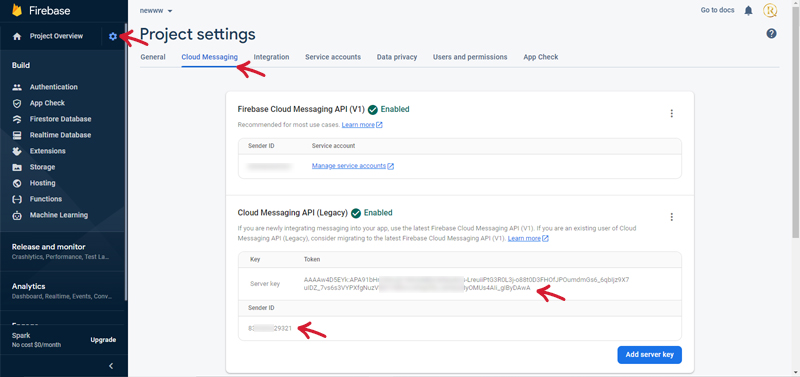Click the Realtime Database icon
Screen dimensions: 800x377
pyautogui.click(x=17, y=135)
